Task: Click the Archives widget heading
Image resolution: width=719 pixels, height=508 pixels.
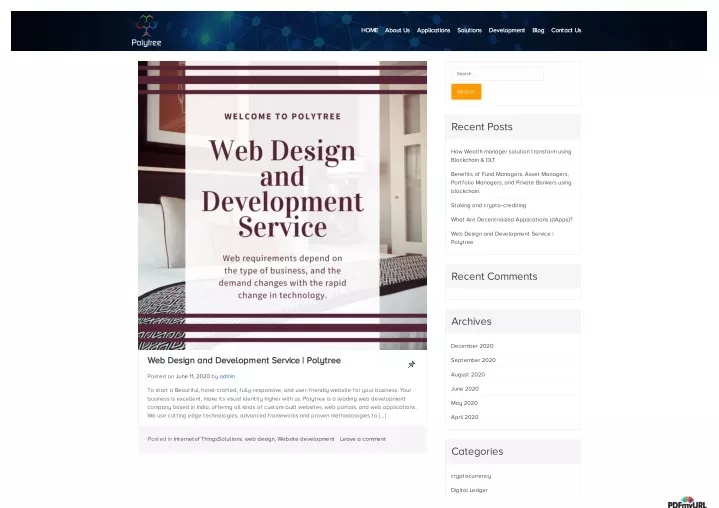Action: (471, 321)
